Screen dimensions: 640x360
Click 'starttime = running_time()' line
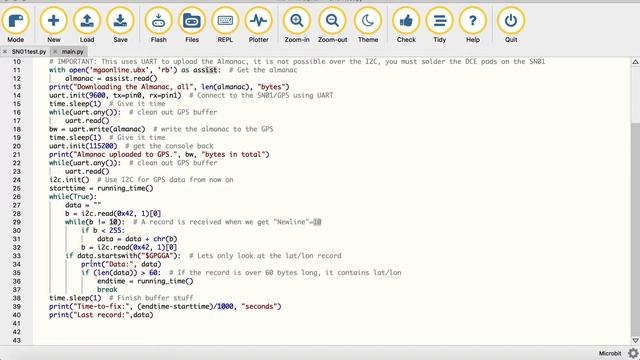[x=101, y=188]
